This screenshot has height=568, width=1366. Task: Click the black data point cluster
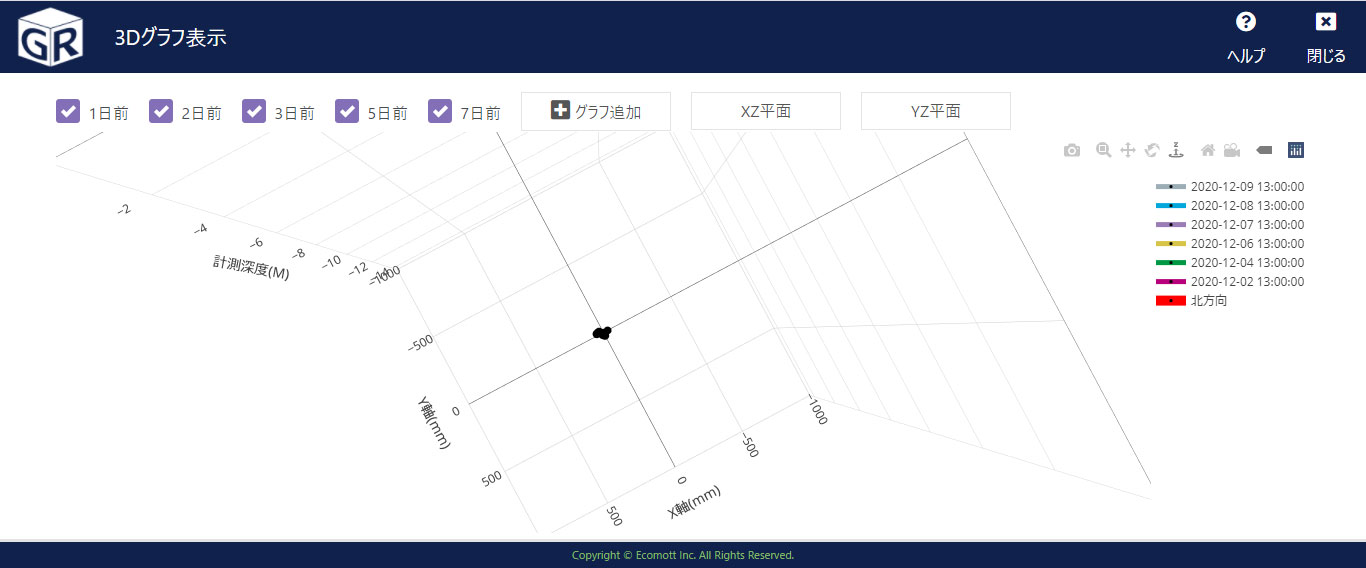click(602, 332)
